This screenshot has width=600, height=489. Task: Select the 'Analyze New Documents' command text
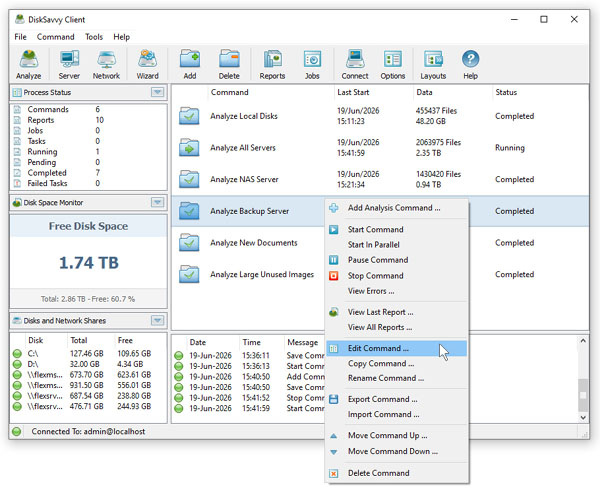point(254,243)
